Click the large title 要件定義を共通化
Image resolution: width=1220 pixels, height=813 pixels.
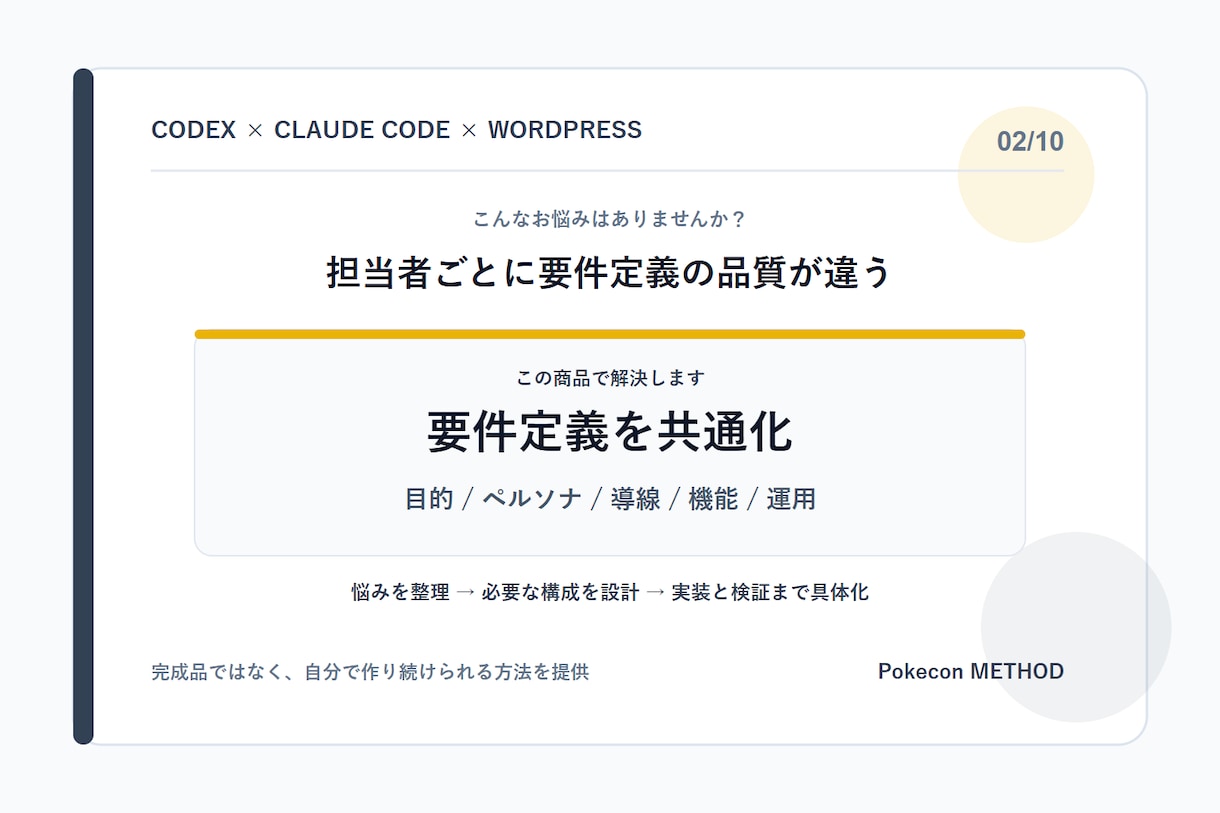coord(610,432)
